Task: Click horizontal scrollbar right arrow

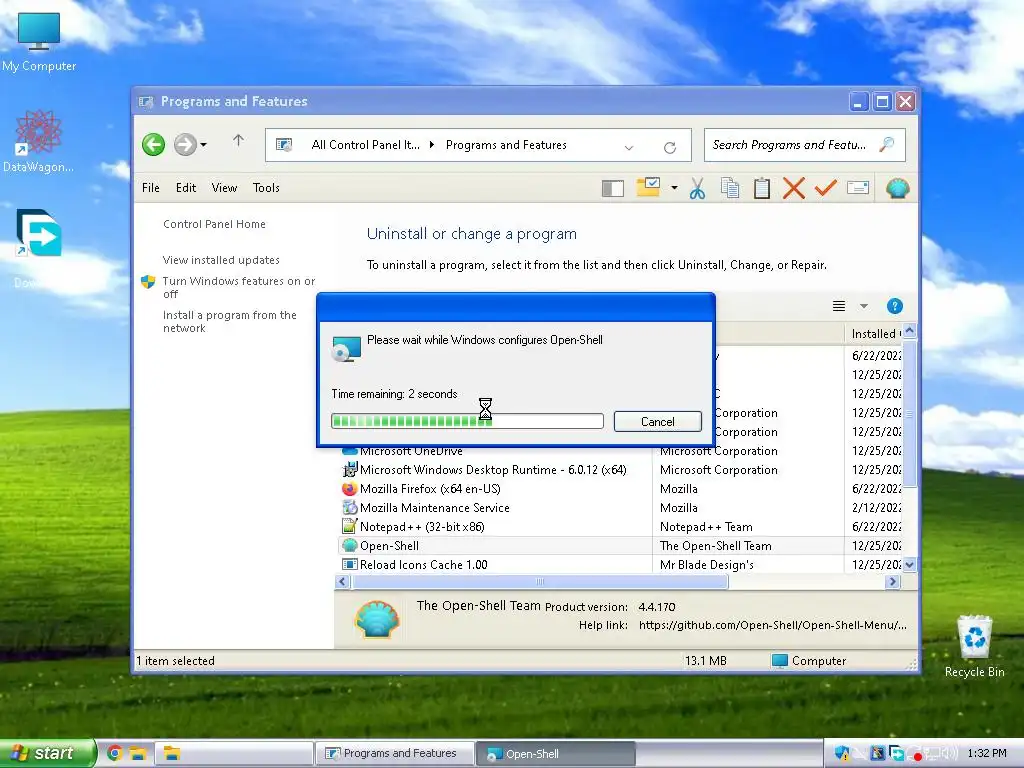Action: [x=893, y=581]
